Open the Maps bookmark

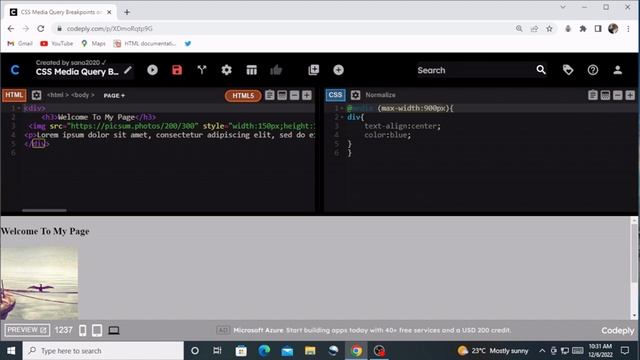point(93,43)
